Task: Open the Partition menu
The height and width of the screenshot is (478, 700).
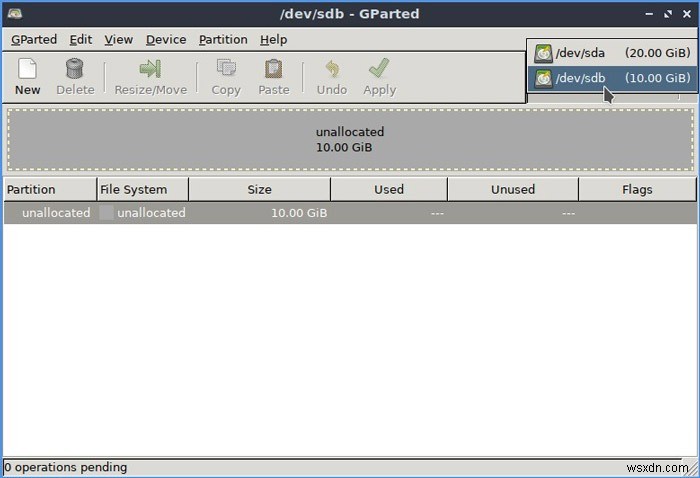Action: [223, 40]
